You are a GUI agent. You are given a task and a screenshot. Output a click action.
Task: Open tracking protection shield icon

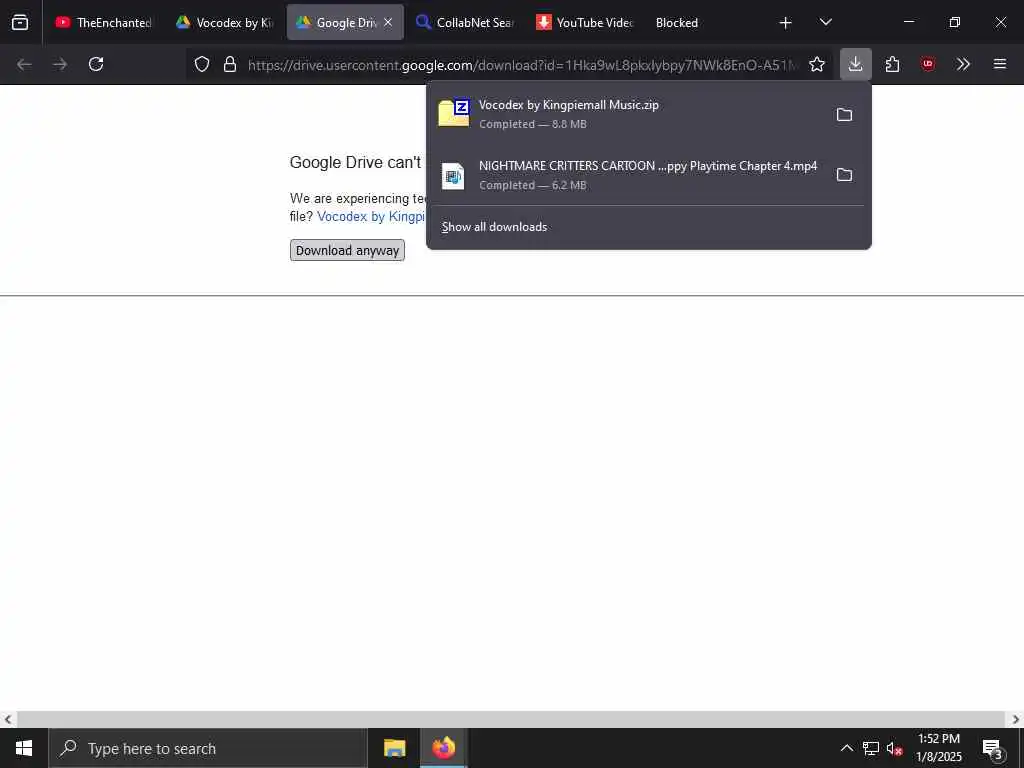coord(202,64)
